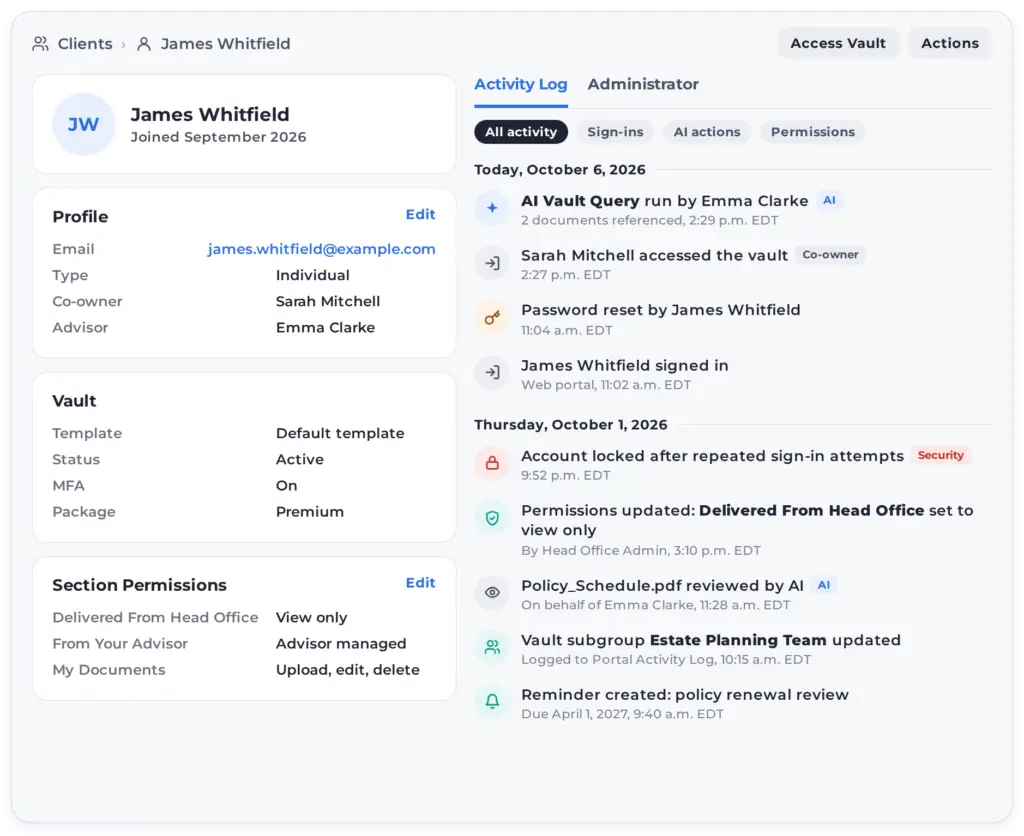Viewport: 1024px width, 836px height.
Task: Click the MFA 'On' value
Action: (x=287, y=486)
